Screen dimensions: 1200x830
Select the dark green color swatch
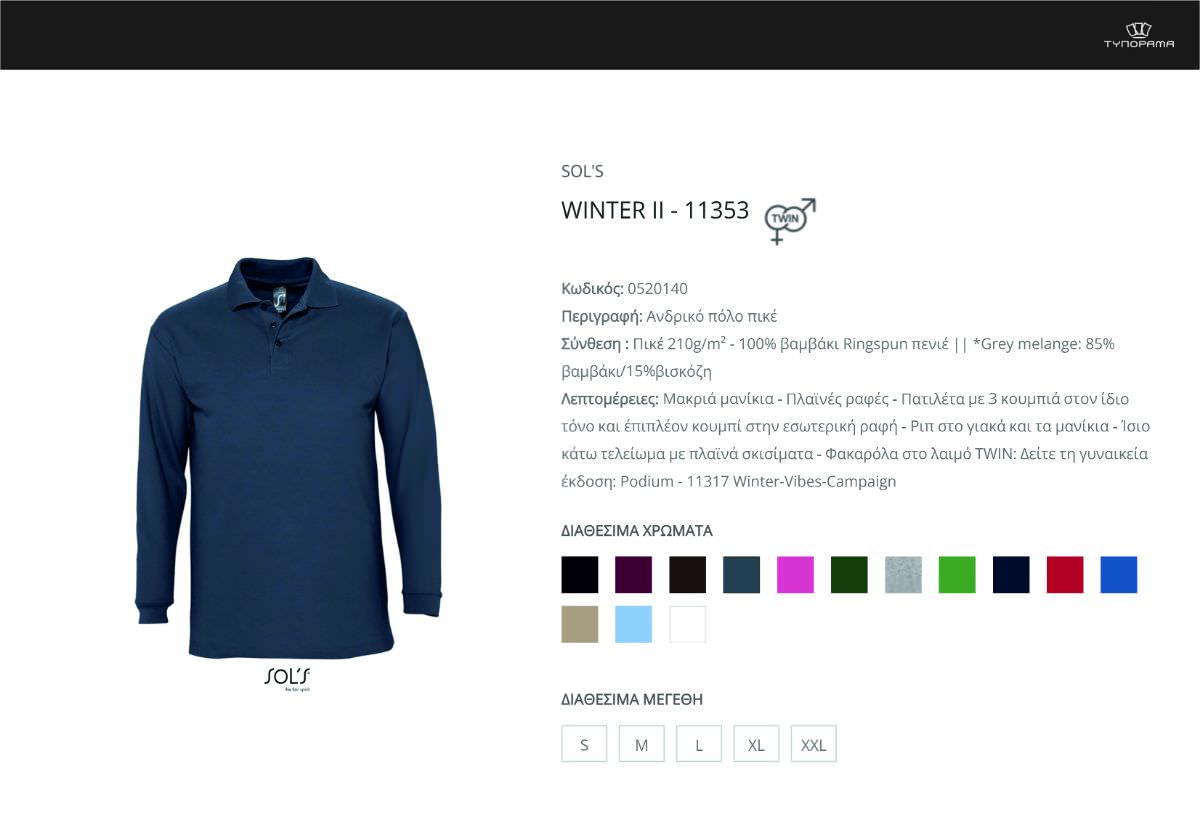click(850, 575)
